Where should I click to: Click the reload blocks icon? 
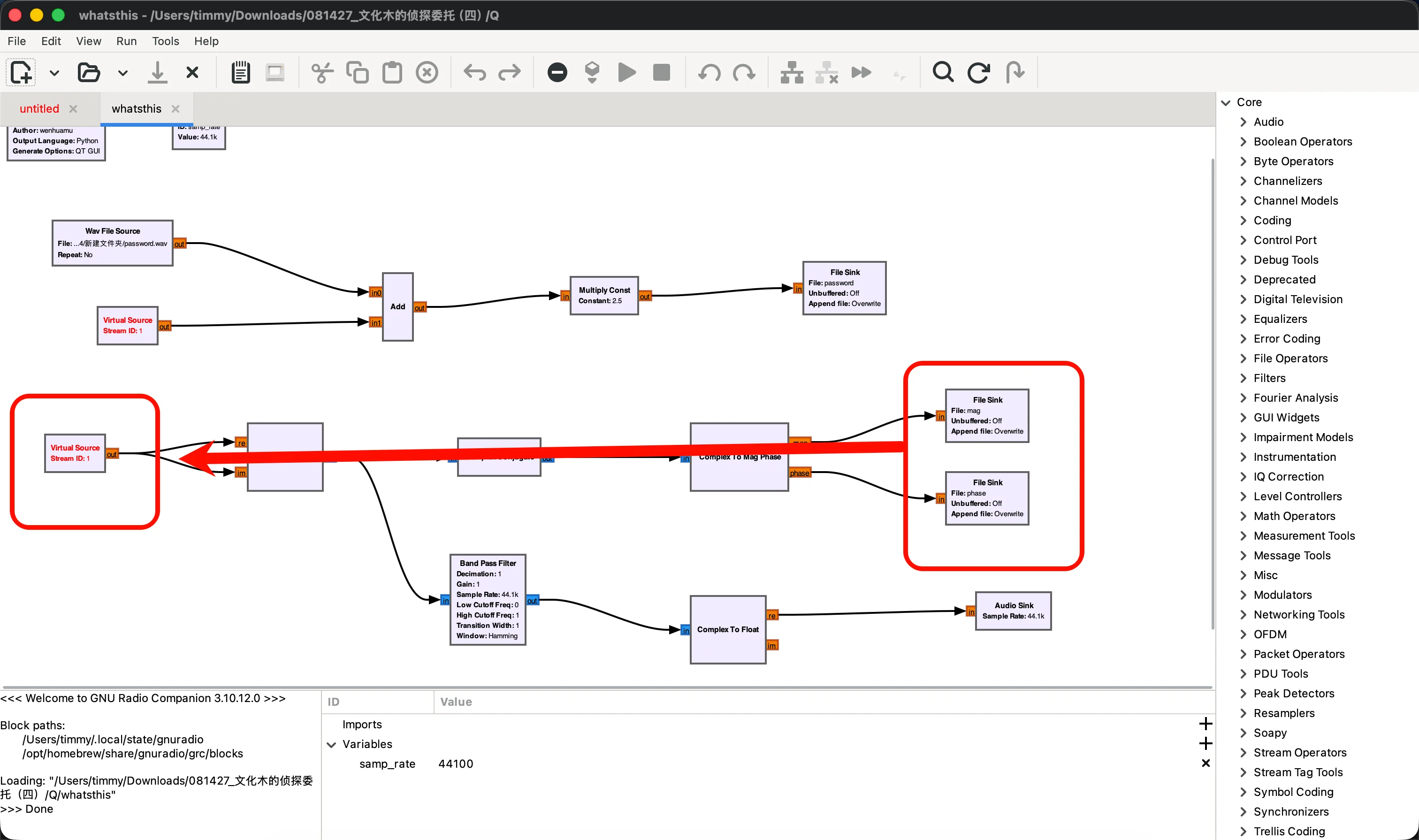pyautogui.click(x=978, y=72)
